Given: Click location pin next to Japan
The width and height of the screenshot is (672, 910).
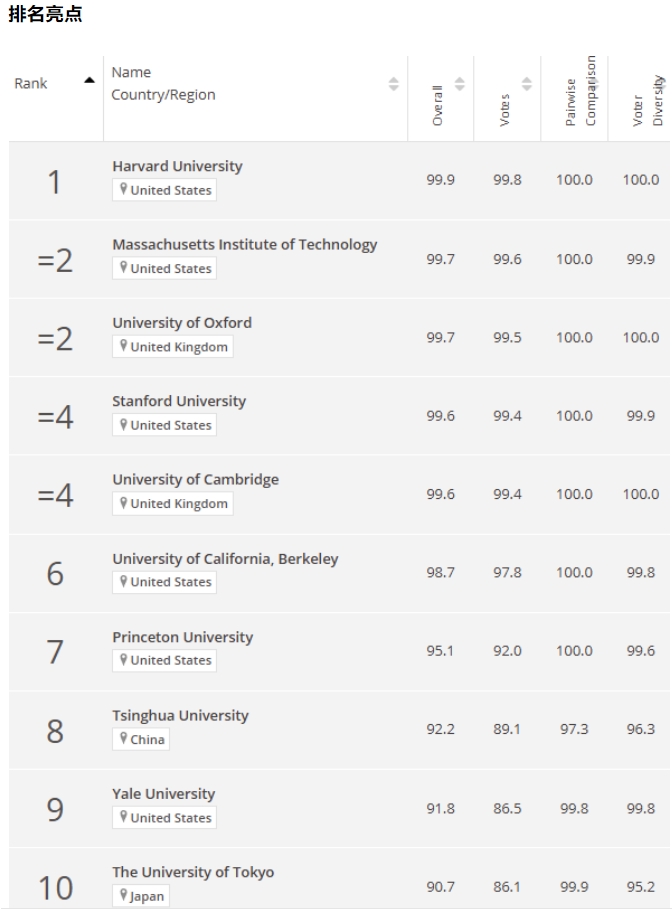Looking at the screenshot, I should [x=123, y=895].
